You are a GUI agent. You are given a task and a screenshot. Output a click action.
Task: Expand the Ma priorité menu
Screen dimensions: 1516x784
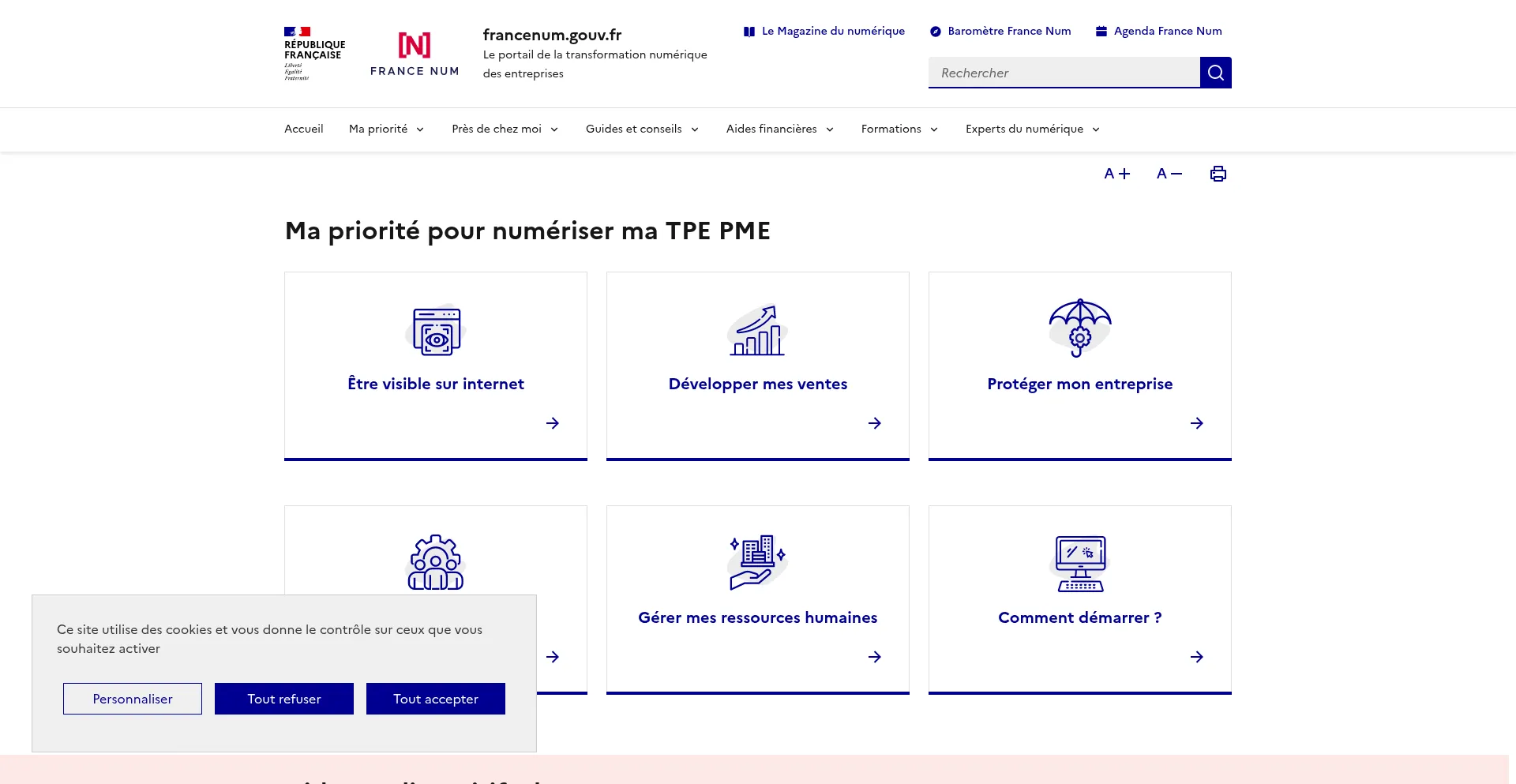pos(387,129)
